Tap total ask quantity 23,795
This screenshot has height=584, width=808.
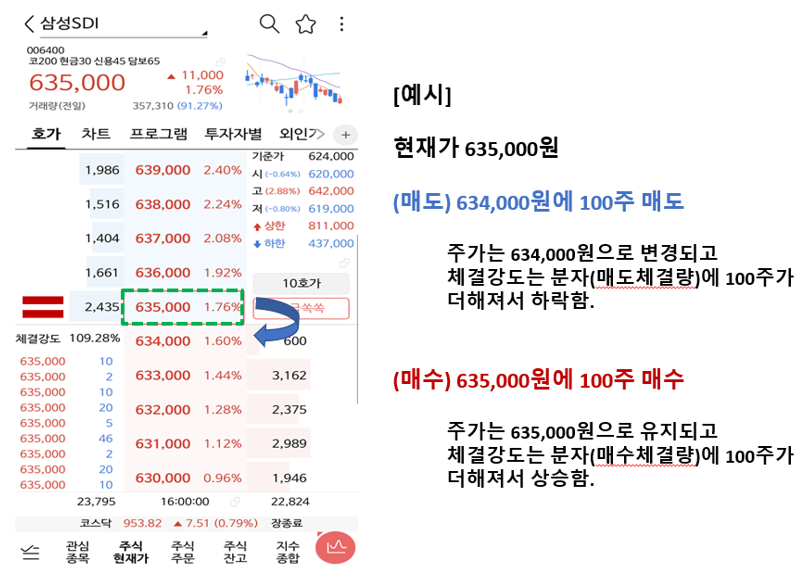(x=96, y=502)
